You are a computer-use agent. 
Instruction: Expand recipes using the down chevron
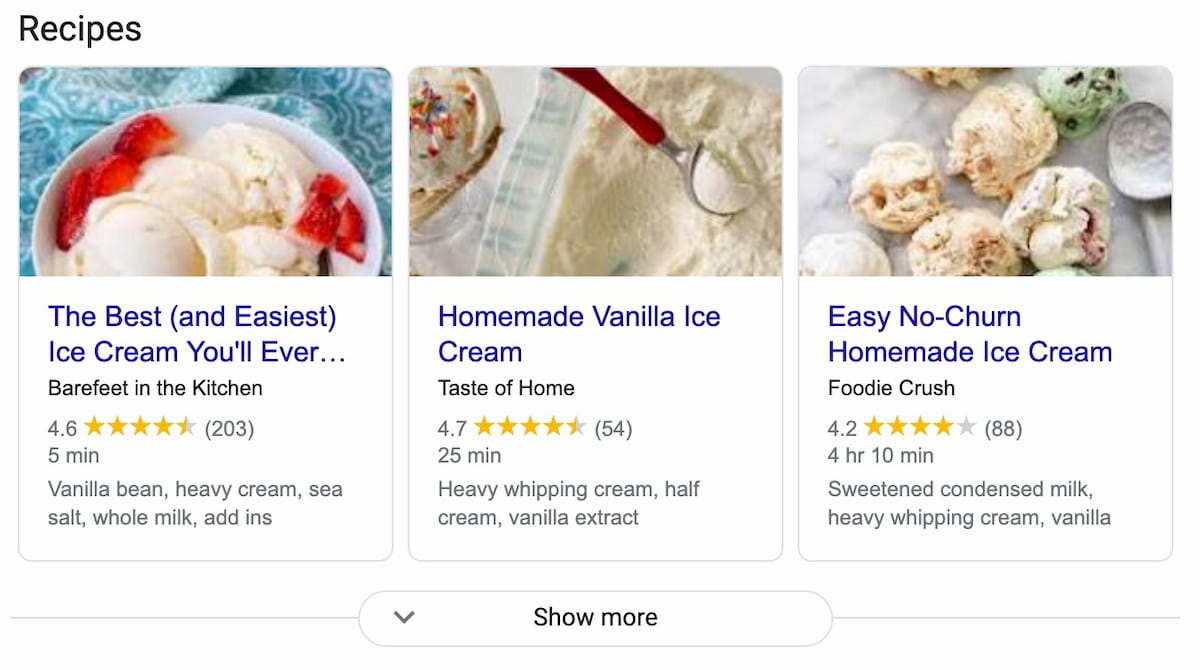[404, 617]
